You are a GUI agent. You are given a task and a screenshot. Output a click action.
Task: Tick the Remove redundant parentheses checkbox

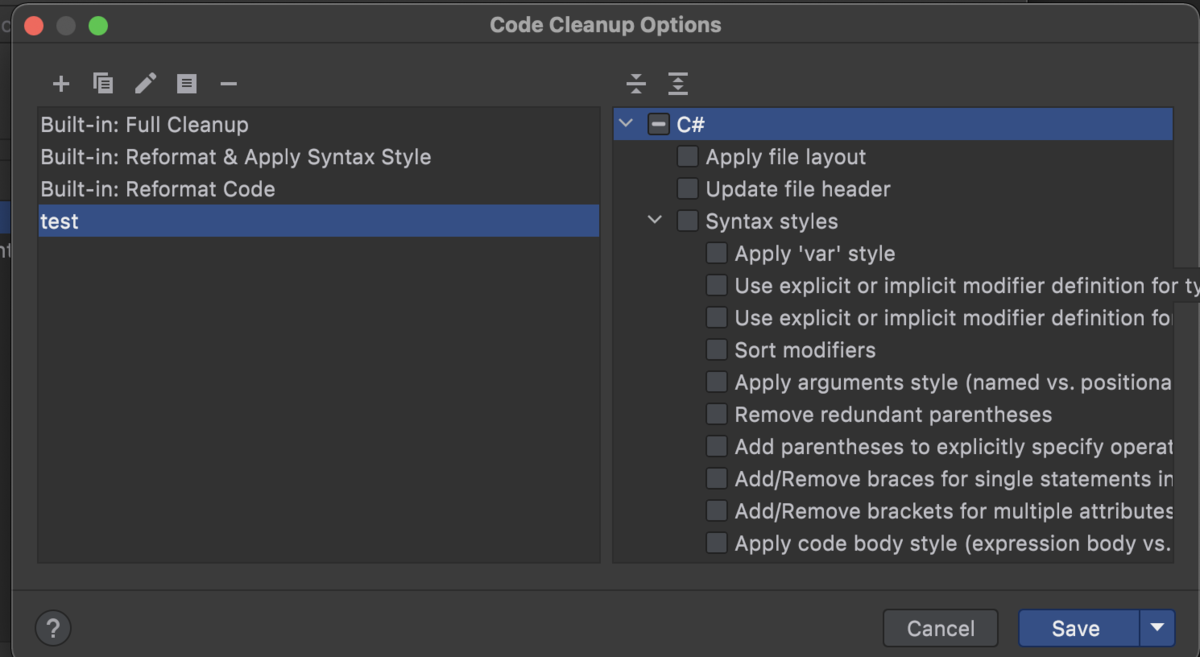click(x=716, y=414)
